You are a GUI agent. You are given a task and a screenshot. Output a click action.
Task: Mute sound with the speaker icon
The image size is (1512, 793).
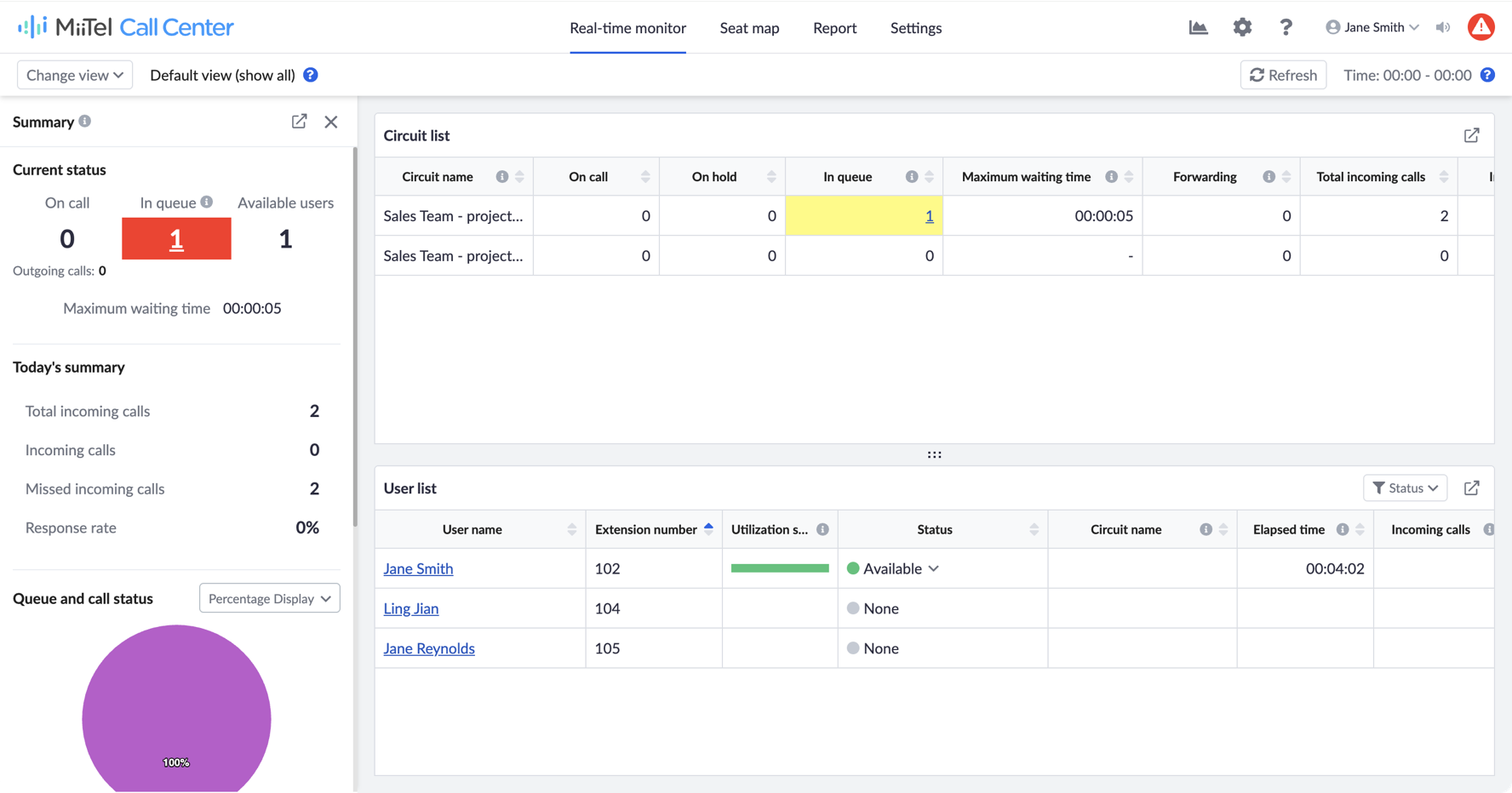pos(1443,27)
